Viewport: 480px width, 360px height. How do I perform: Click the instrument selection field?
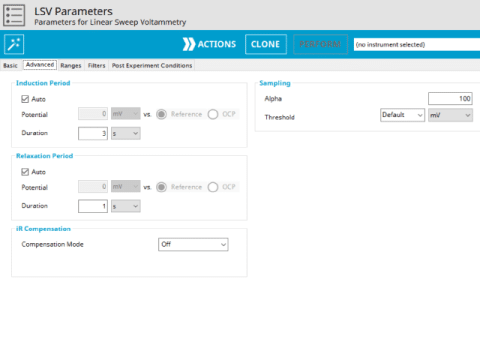pos(417,44)
